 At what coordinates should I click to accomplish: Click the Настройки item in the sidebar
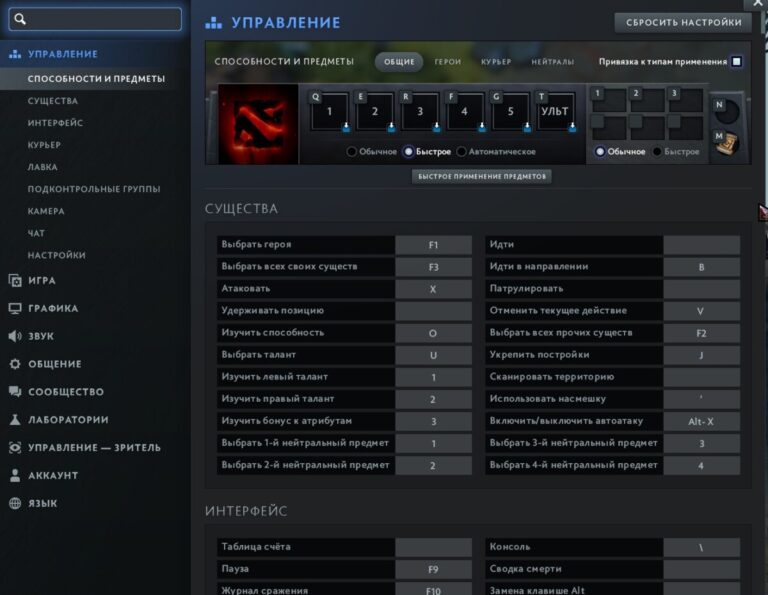click(x=57, y=255)
